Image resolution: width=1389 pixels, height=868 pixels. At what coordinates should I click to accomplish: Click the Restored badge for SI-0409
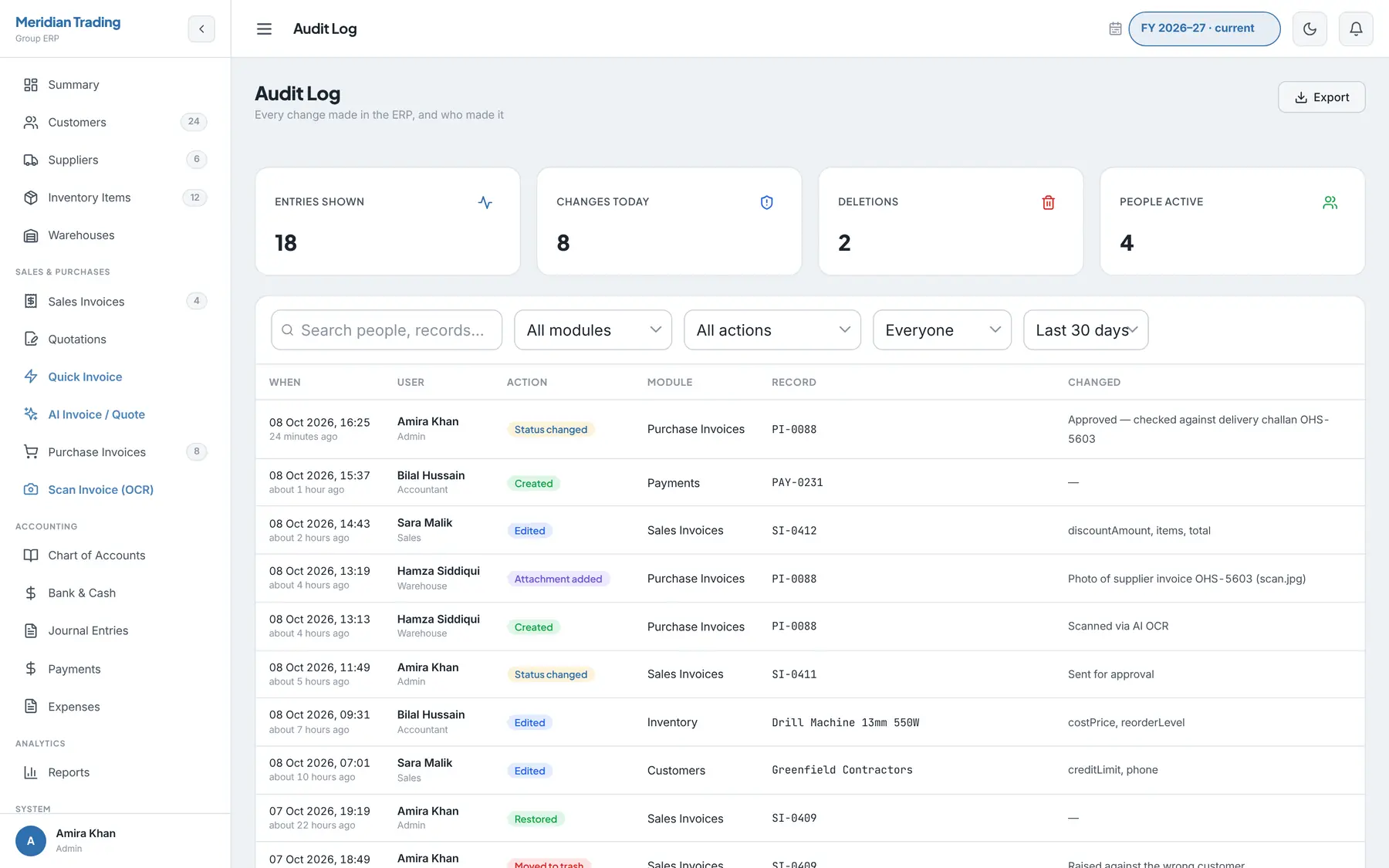coord(536,819)
